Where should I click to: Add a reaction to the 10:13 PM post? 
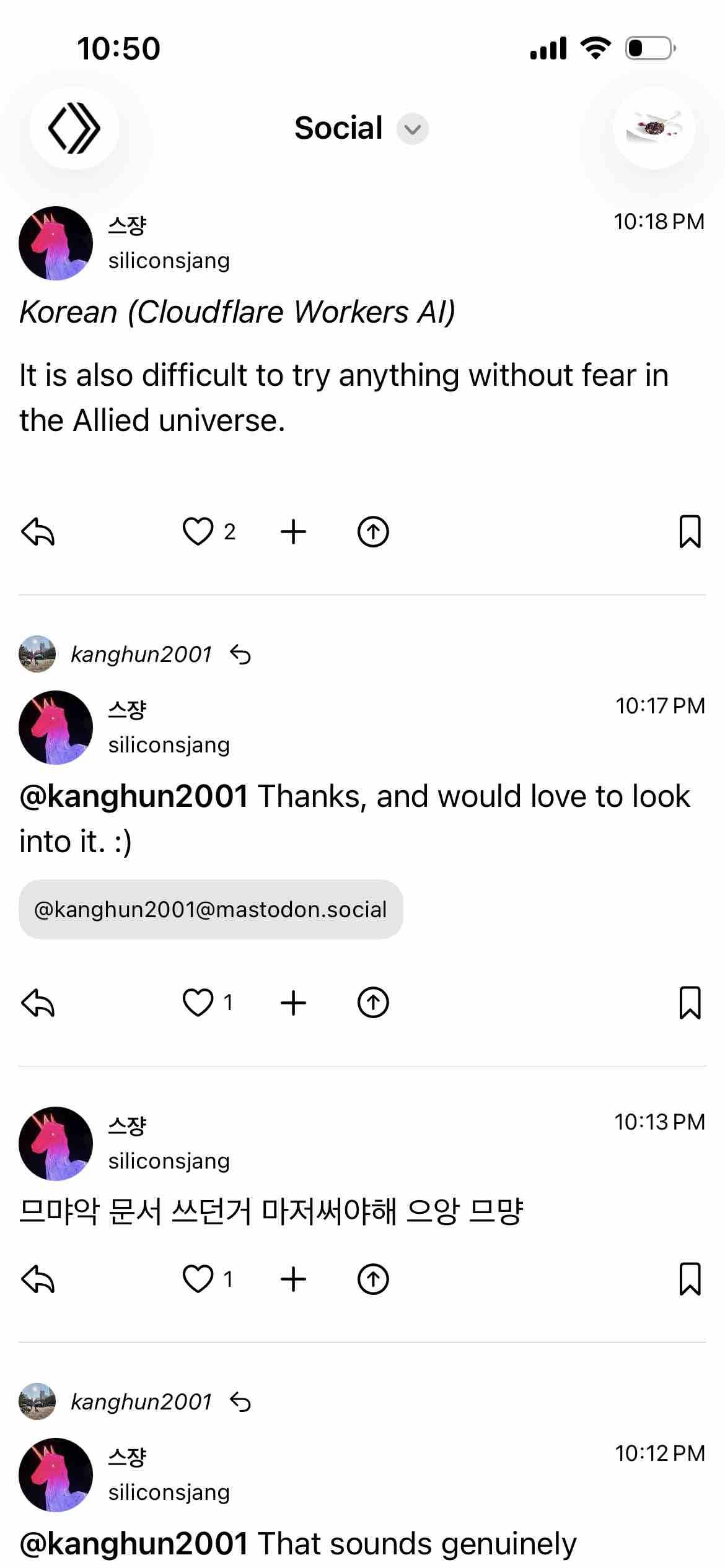pyautogui.click(x=293, y=1279)
